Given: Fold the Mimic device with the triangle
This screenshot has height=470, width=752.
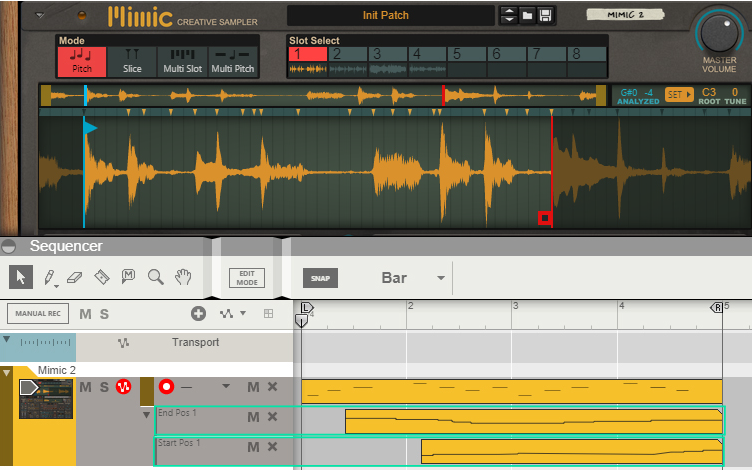Looking at the screenshot, I should [x=40, y=15].
